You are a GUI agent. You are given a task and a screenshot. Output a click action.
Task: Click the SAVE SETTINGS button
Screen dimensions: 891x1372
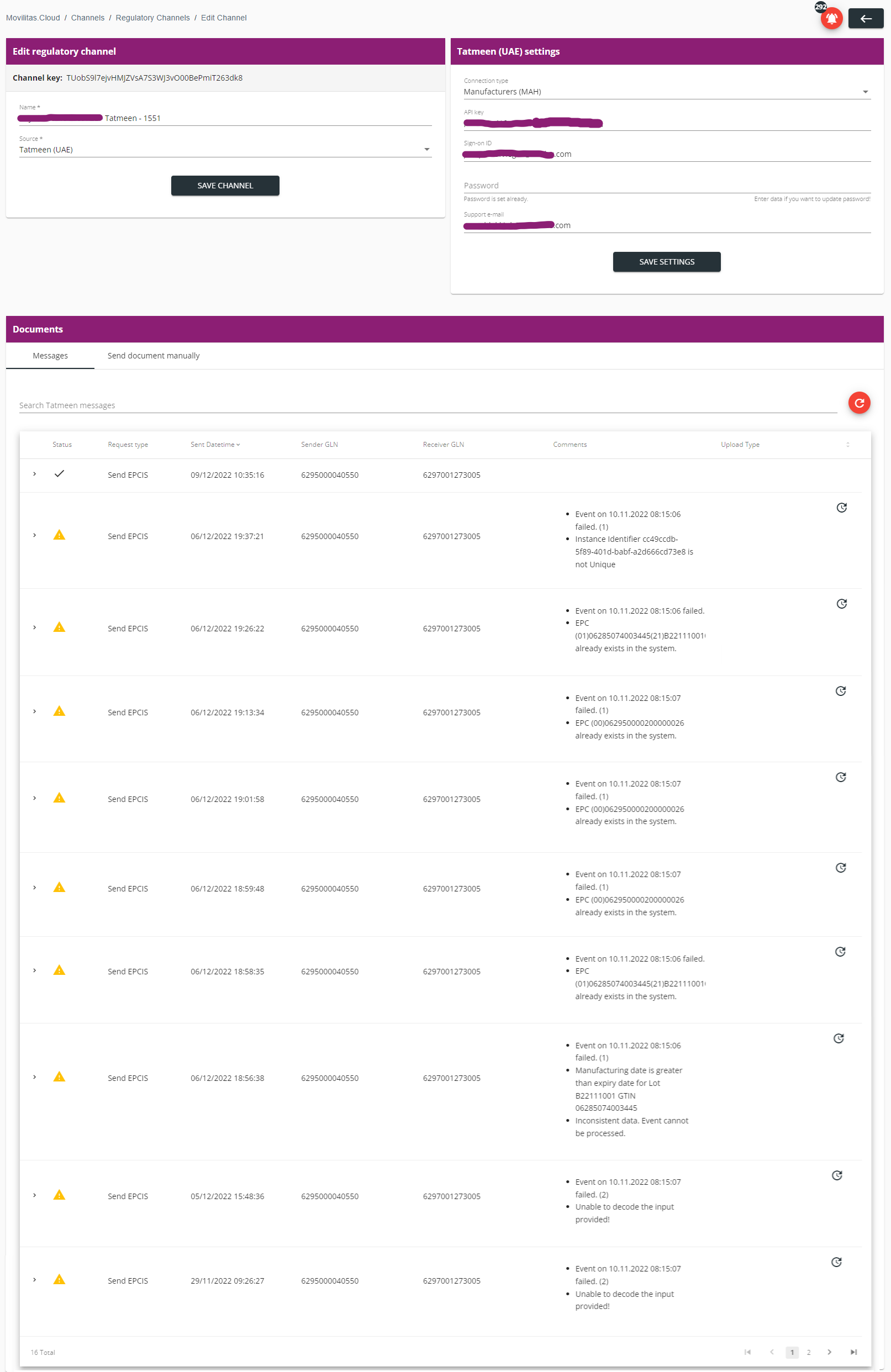coord(666,262)
